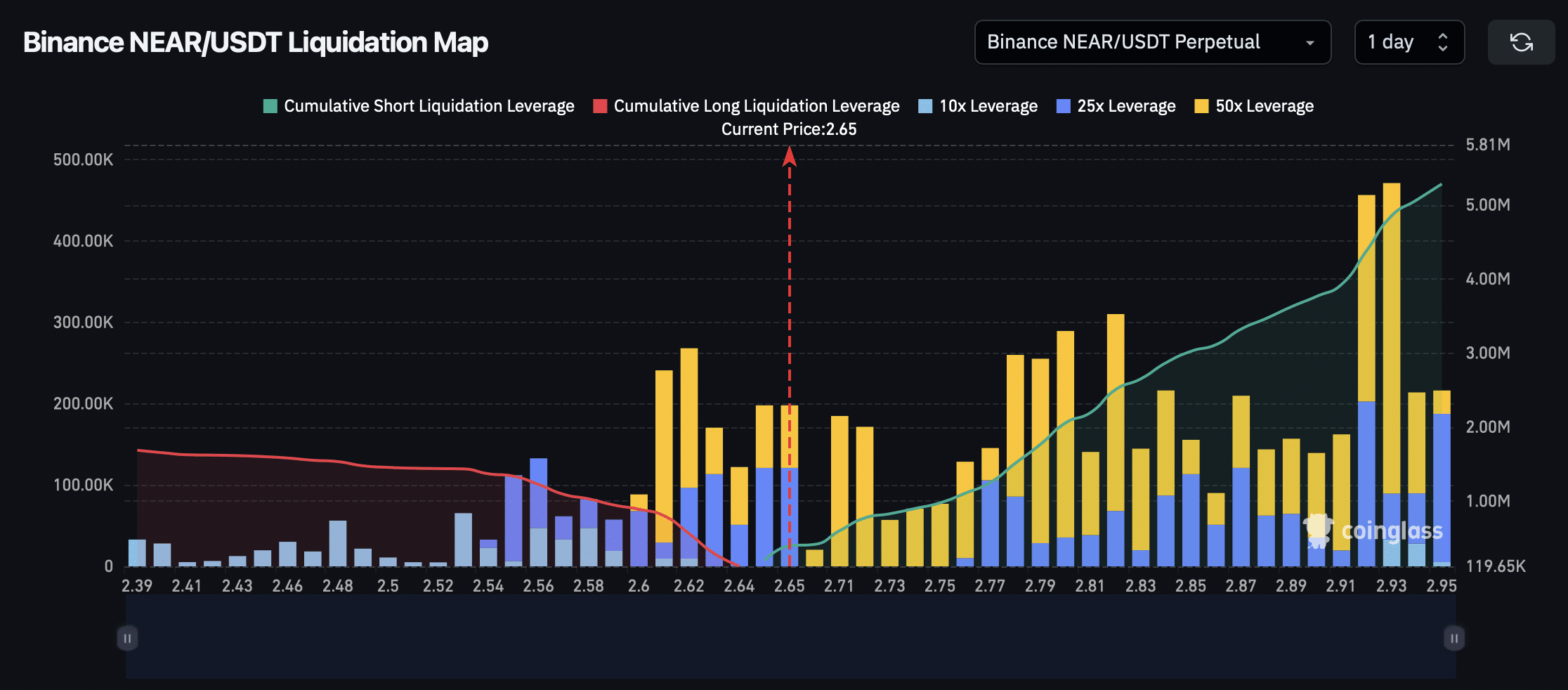Click the Binance NEAR/USDT Liquidation Map title
Screen dimensions: 1568x690
(256, 43)
